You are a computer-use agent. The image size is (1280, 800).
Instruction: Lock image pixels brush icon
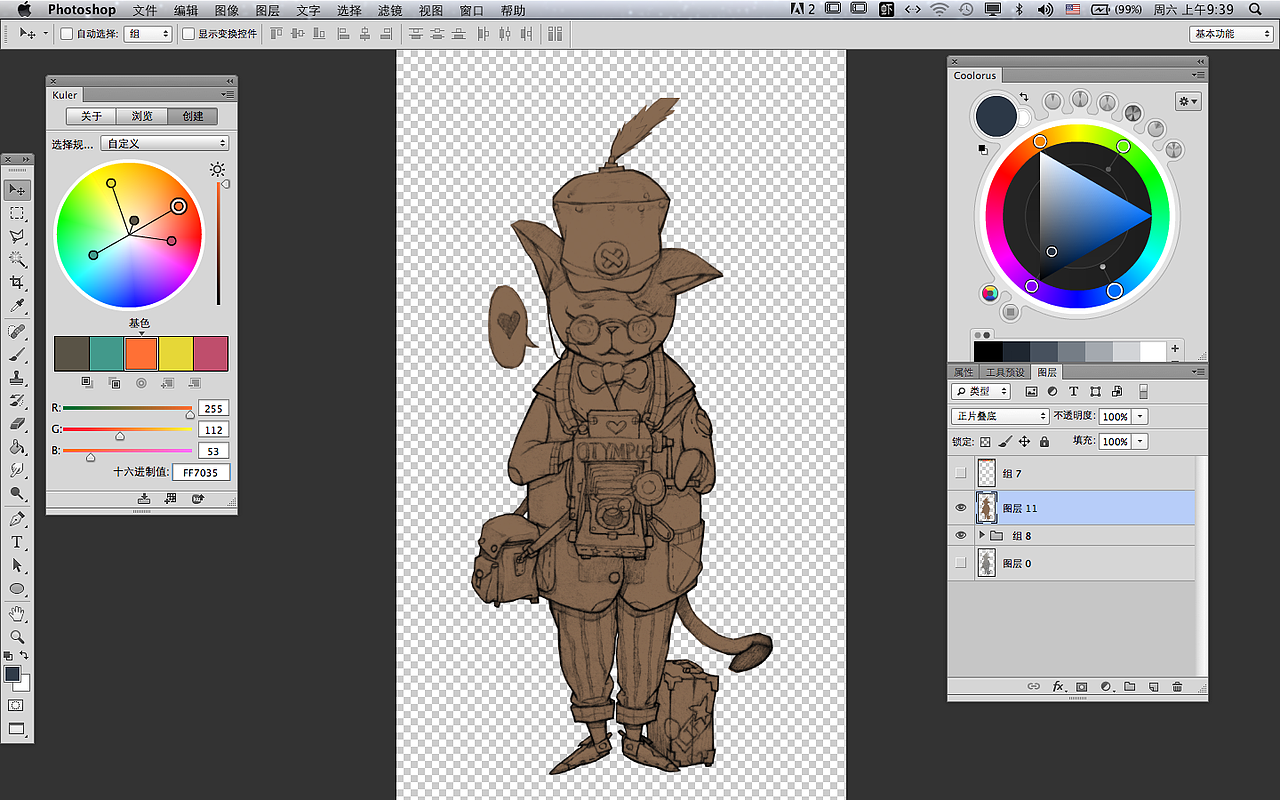click(x=1005, y=441)
